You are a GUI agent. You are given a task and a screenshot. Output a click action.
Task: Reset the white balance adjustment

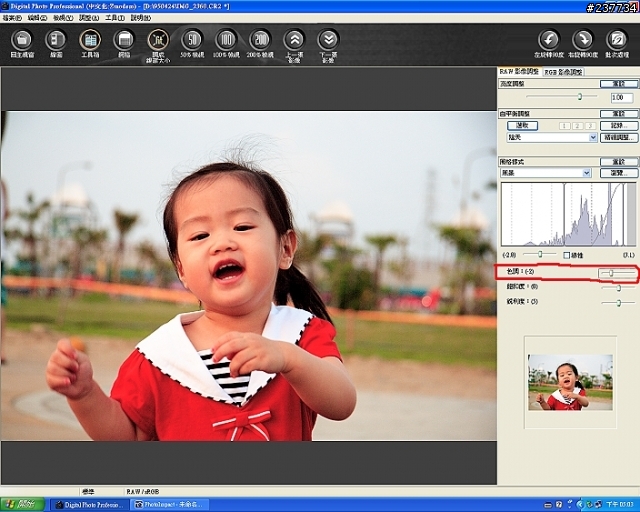coord(619,114)
